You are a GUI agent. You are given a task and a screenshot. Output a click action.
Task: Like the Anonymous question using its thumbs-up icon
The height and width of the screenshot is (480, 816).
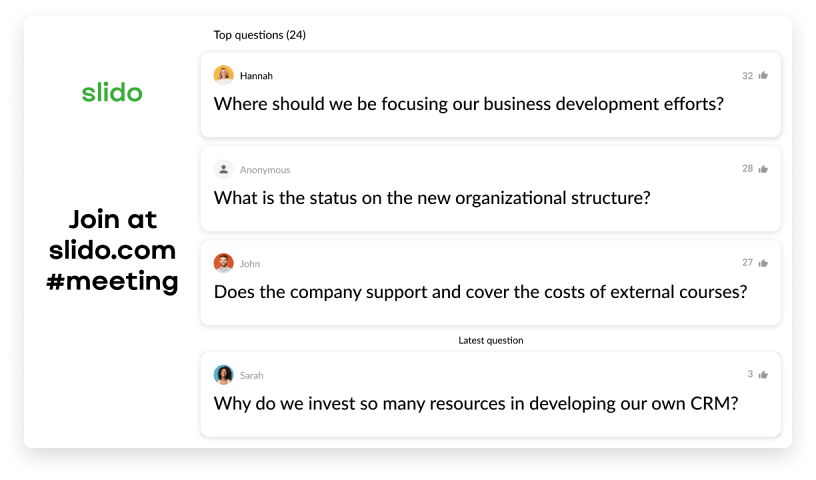pos(763,169)
